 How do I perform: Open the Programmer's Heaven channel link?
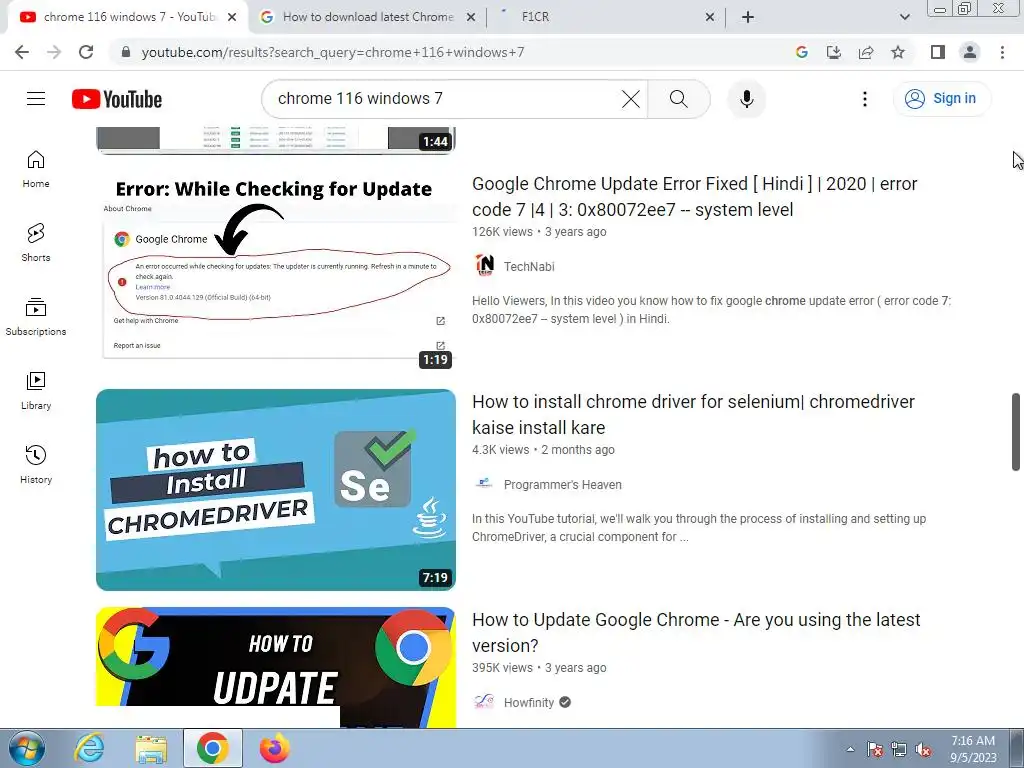[x=562, y=485]
